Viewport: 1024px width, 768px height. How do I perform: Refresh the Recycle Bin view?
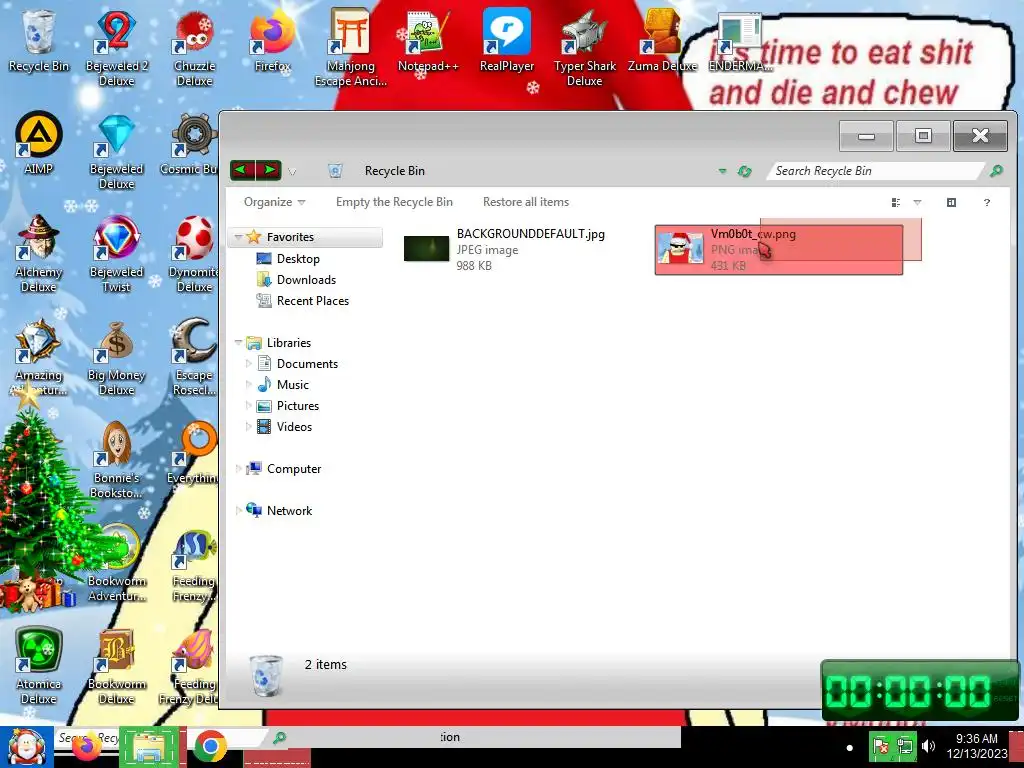click(744, 171)
